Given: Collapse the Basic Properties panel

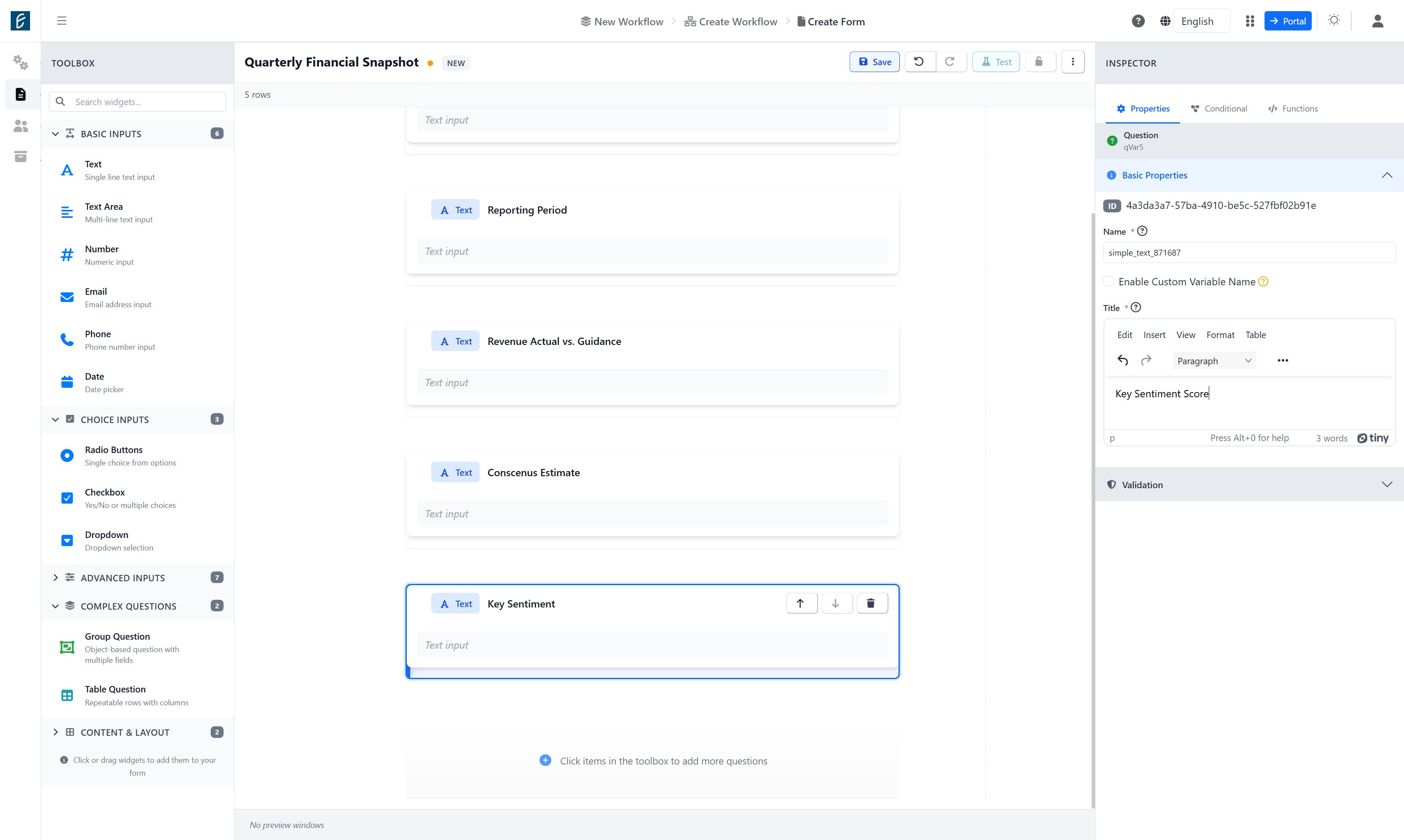Looking at the screenshot, I should pos(1250,175).
